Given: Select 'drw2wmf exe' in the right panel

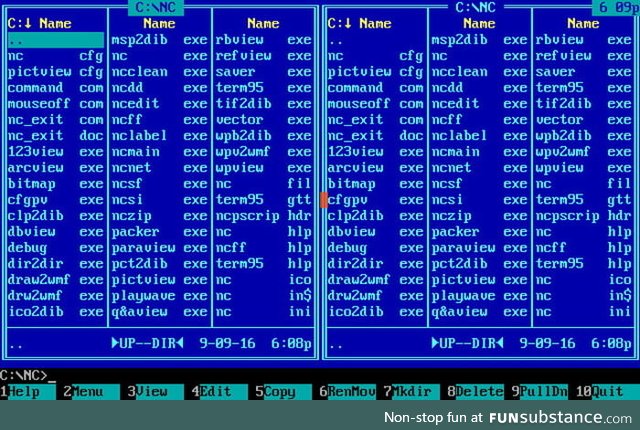Looking at the screenshot, I should pyautogui.click(x=375, y=296).
